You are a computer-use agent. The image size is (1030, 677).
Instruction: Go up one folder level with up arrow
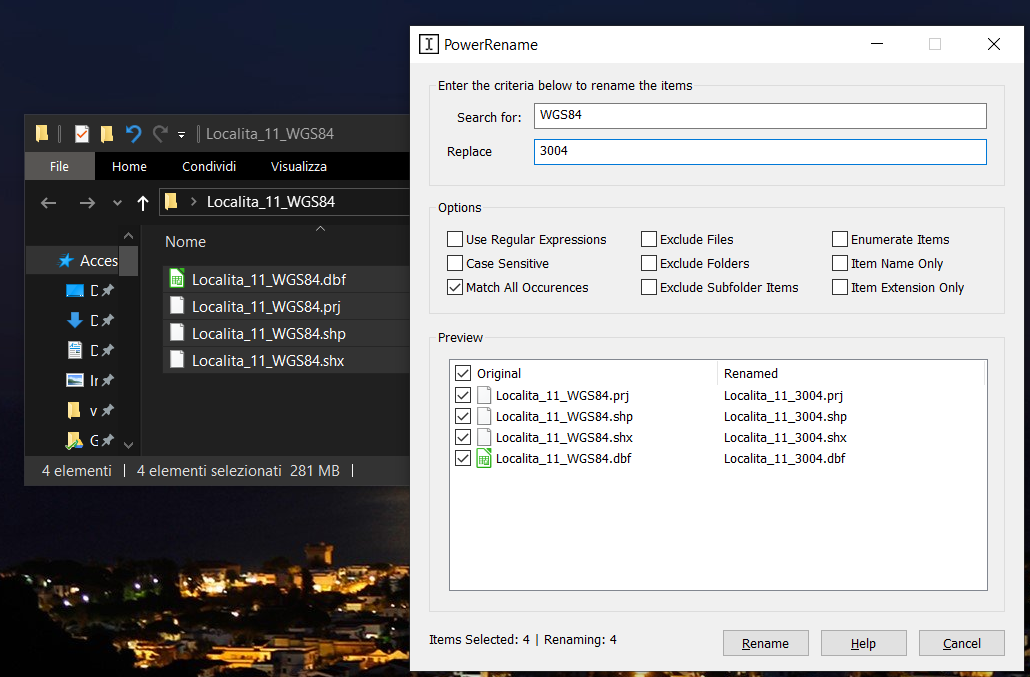point(143,202)
